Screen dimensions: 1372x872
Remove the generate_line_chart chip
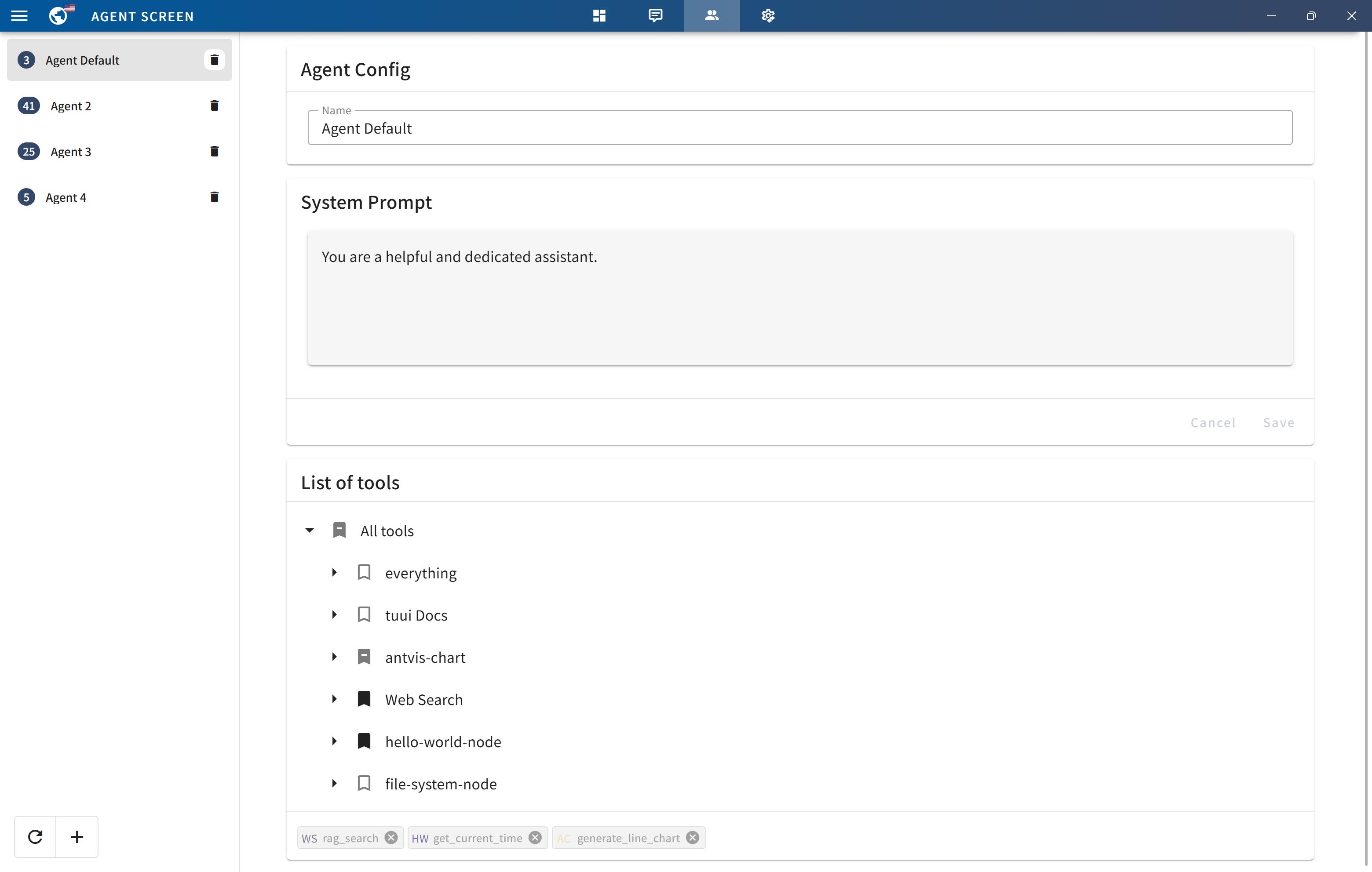(692, 838)
